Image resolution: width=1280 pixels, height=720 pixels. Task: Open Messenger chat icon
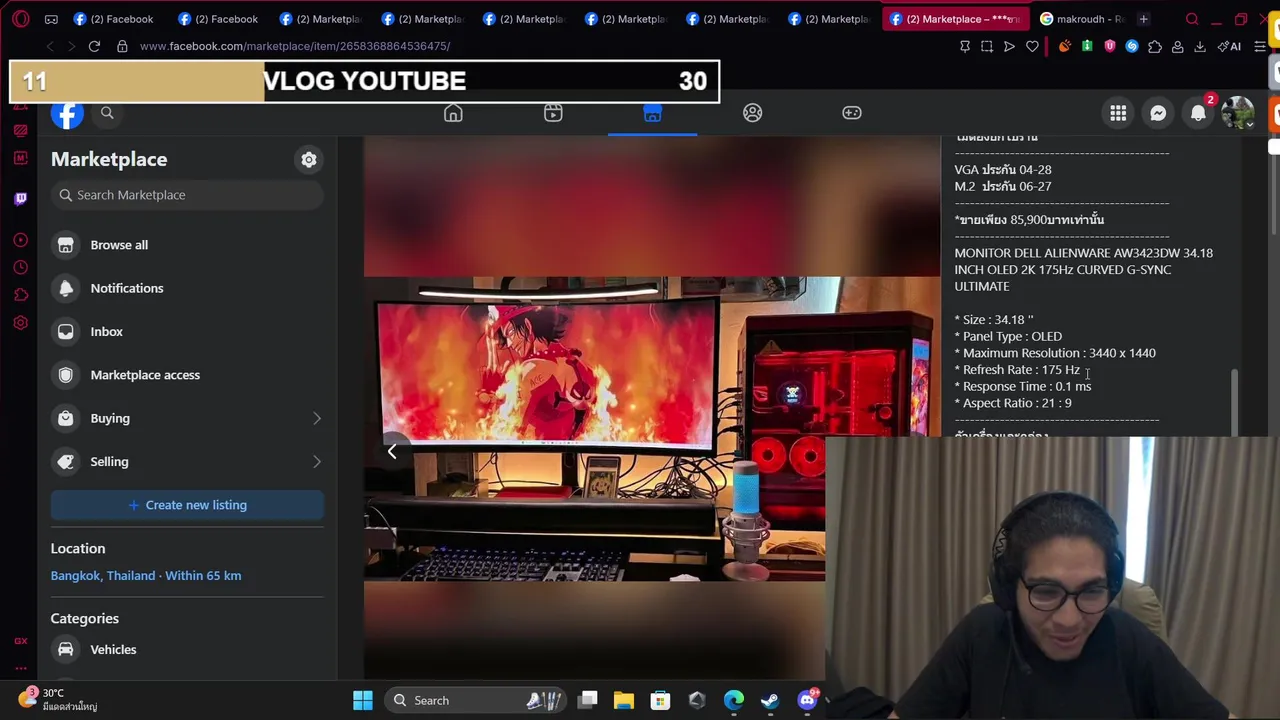tap(1158, 113)
